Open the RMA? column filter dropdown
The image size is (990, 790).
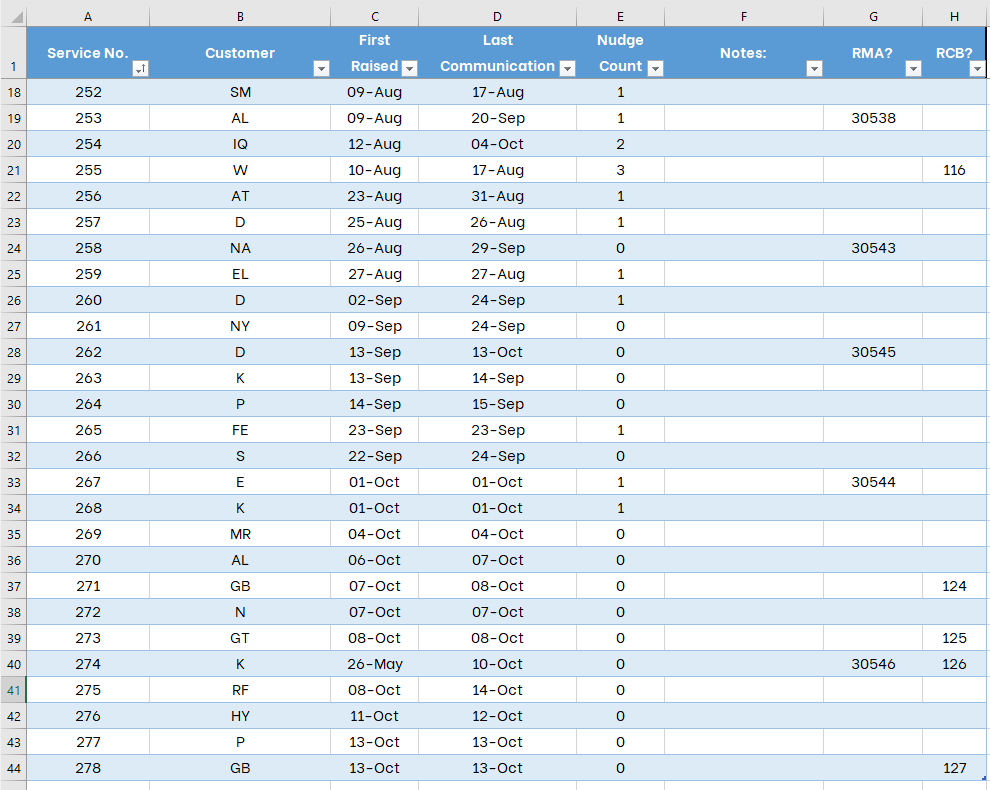click(914, 69)
